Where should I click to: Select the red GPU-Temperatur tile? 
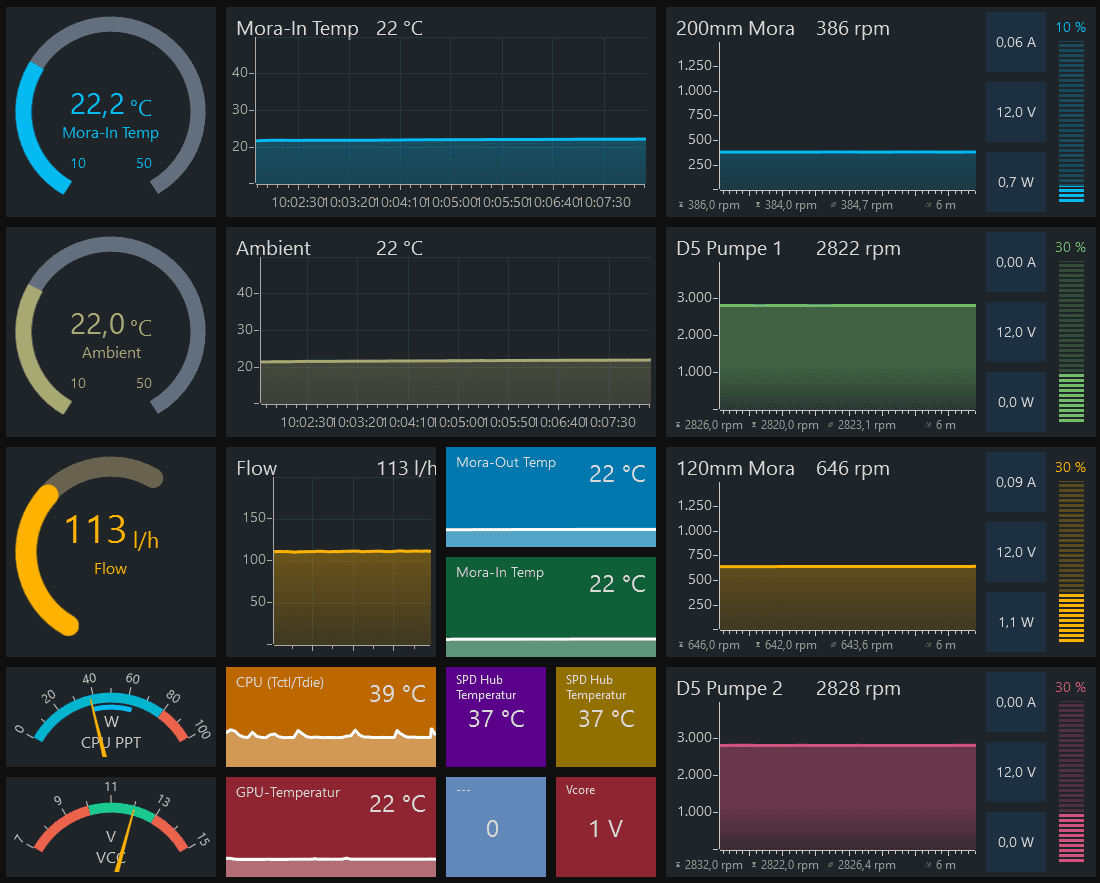[331, 827]
